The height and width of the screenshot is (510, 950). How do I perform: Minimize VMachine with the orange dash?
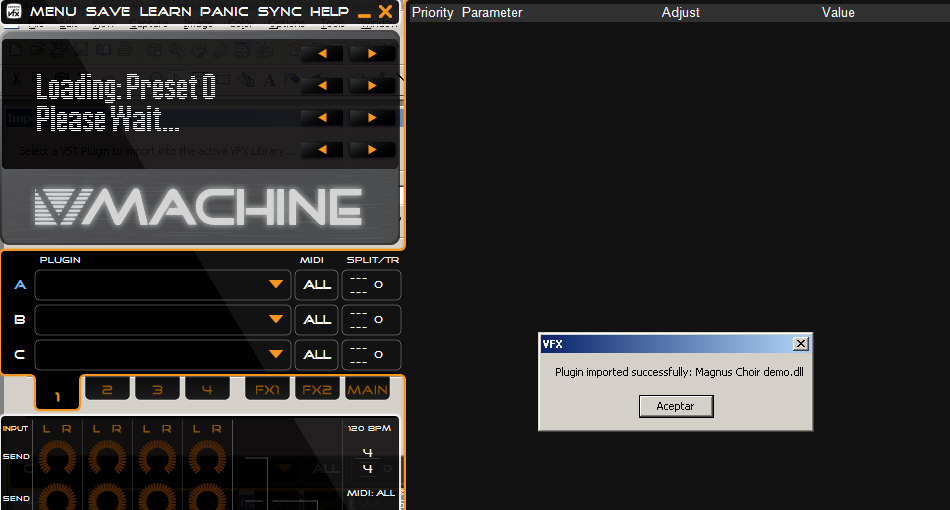364,15
